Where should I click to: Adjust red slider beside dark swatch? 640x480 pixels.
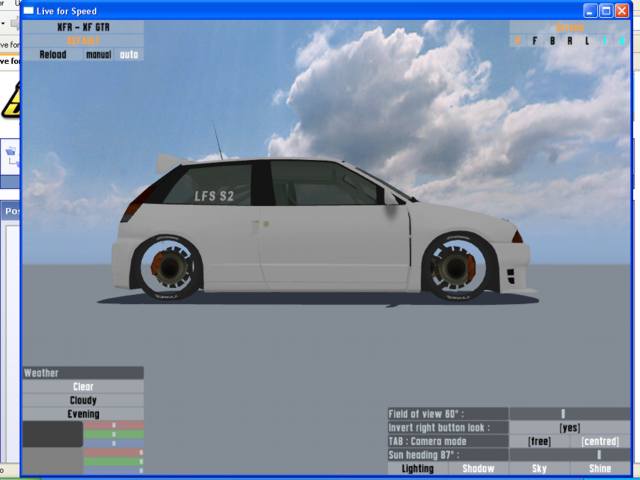(114, 425)
